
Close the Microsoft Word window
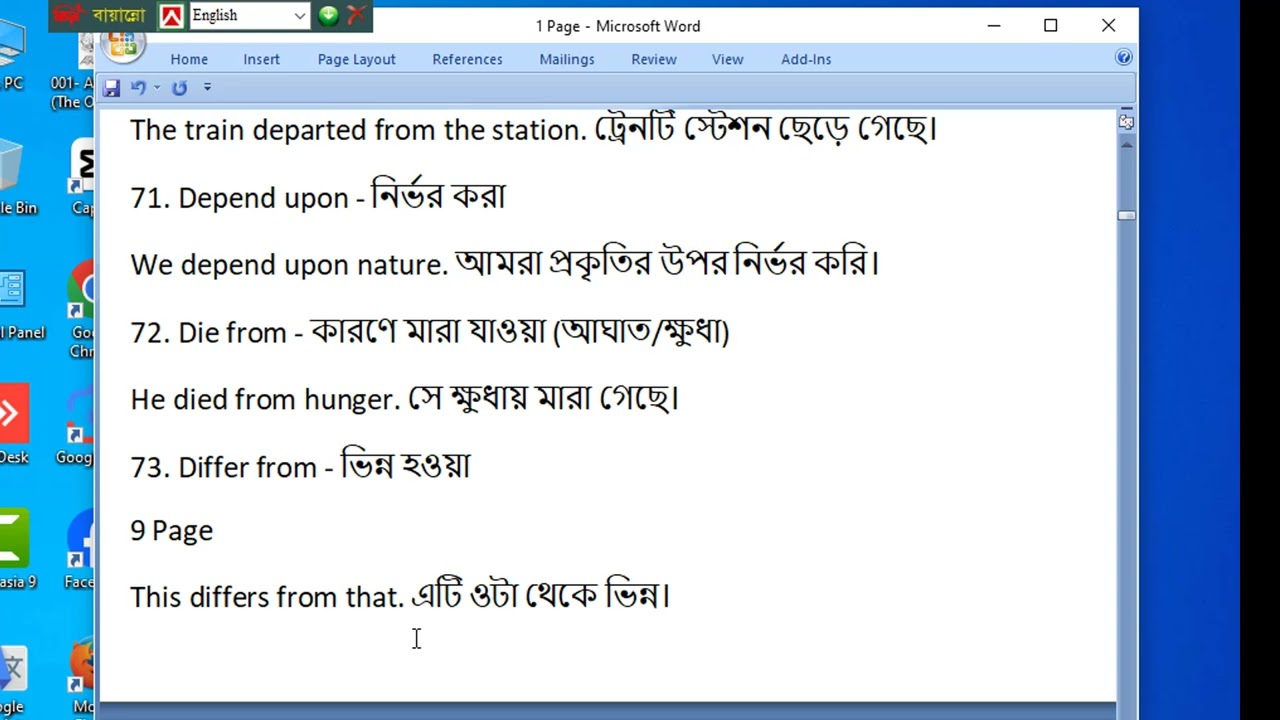1109,26
